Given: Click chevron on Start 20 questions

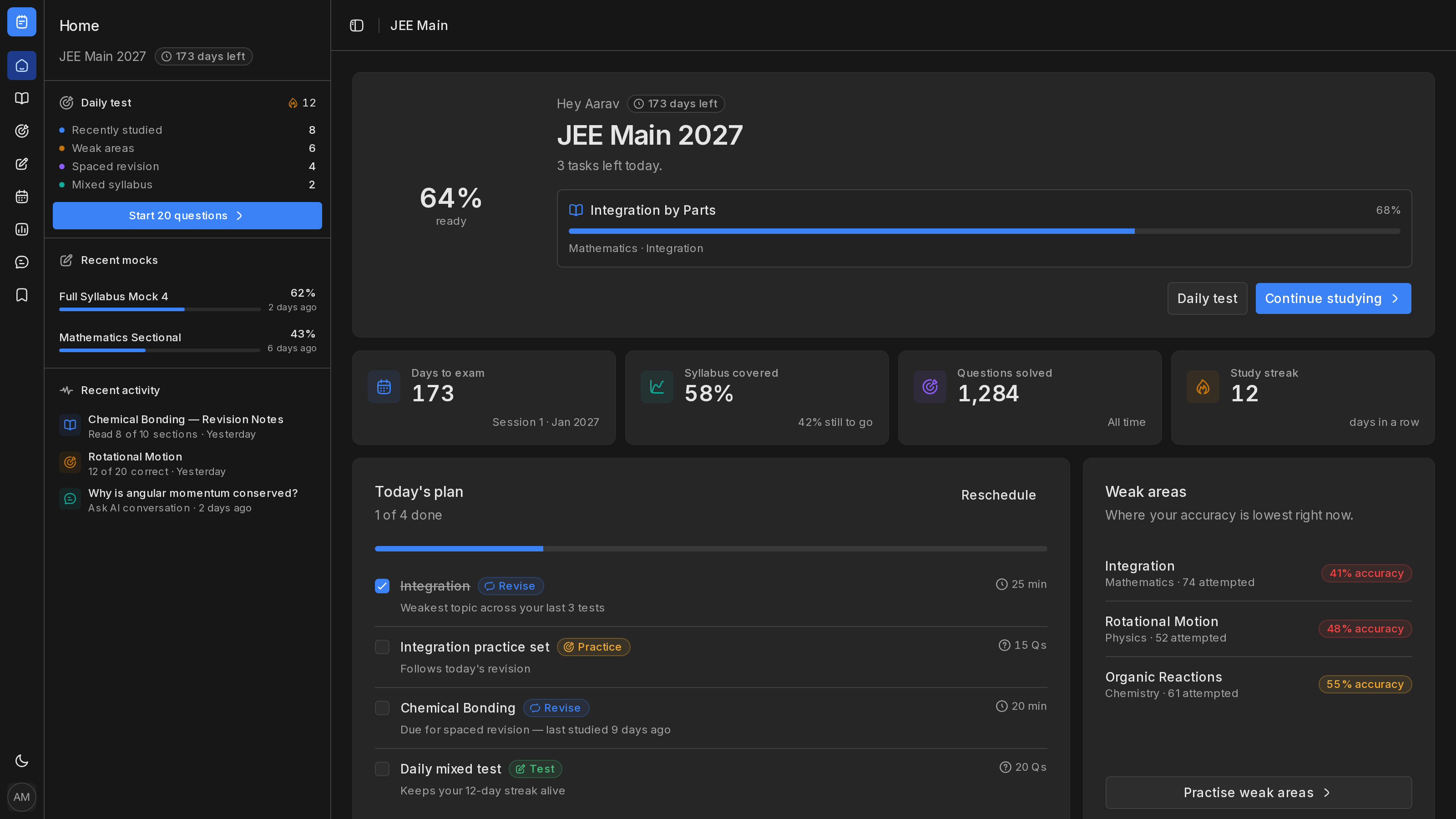Looking at the screenshot, I should point(240,216).
